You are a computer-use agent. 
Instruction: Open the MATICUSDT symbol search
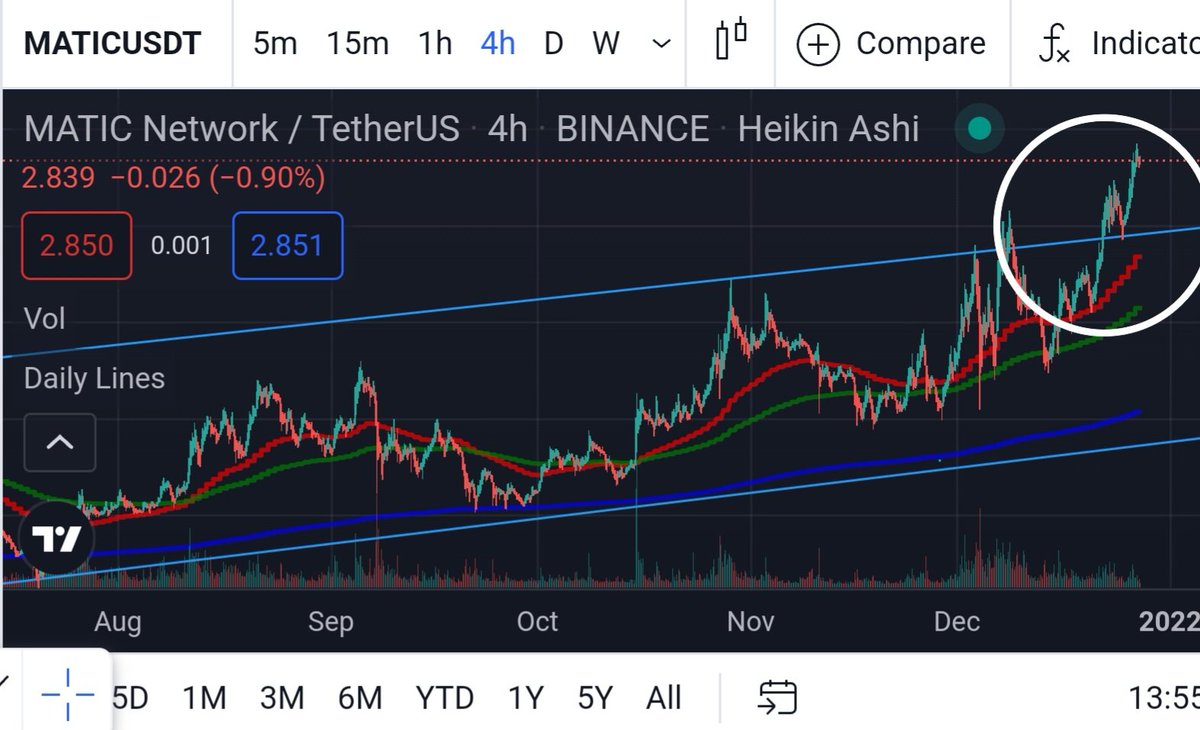pyautogui.click(x=113, y=44)
